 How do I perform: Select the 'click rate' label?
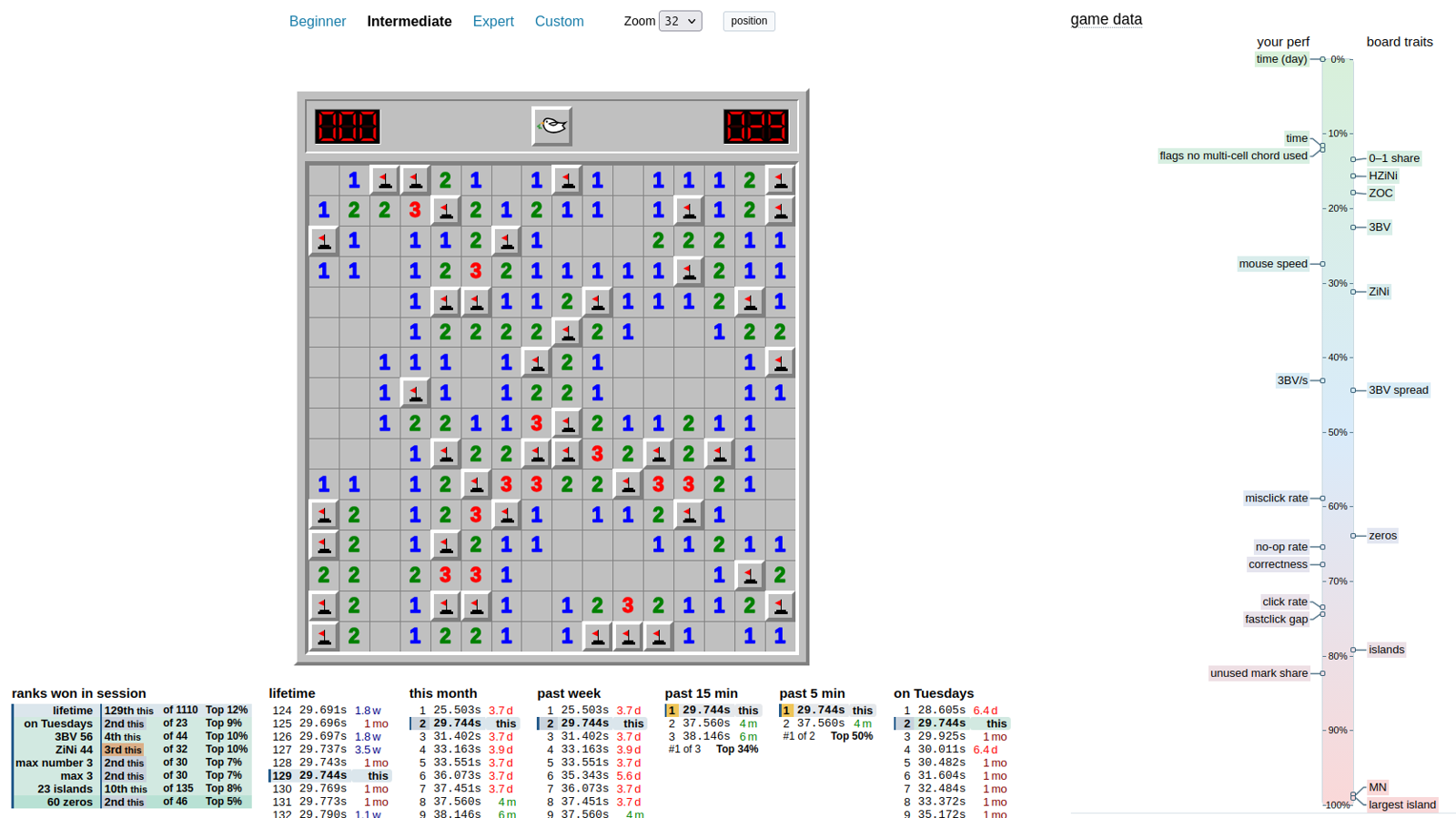(1285, 601)
